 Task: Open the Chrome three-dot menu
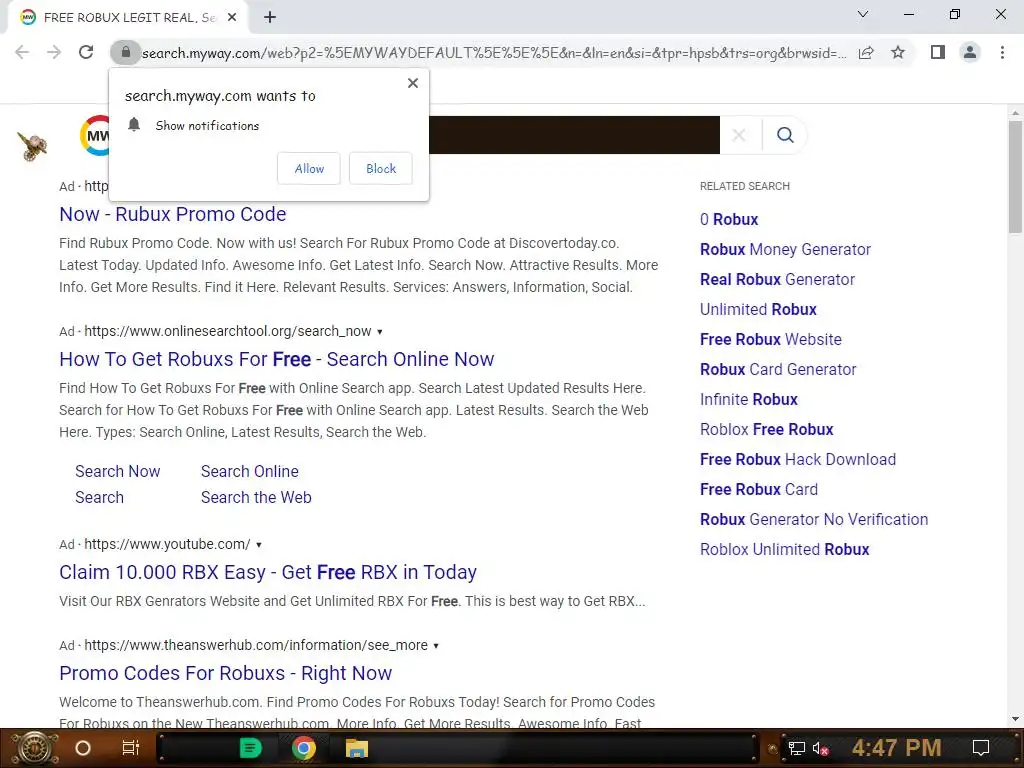click(1002, 52)
